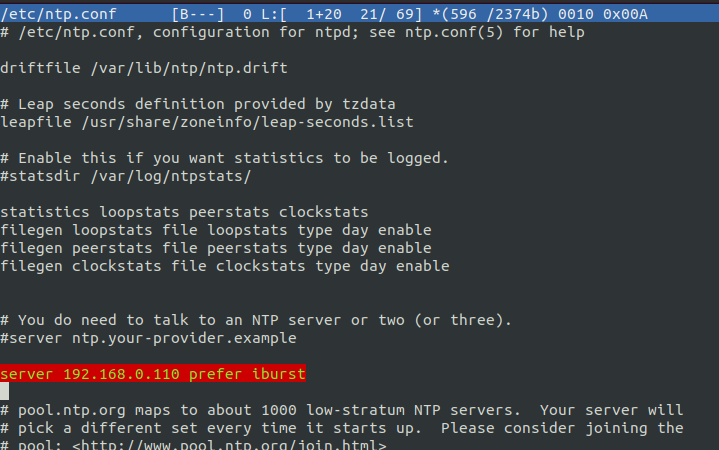Click the leapfile /usr/share/zoneinfo path line
The height and width of the screenshot is (450, 719).
[x=207, y=122]
